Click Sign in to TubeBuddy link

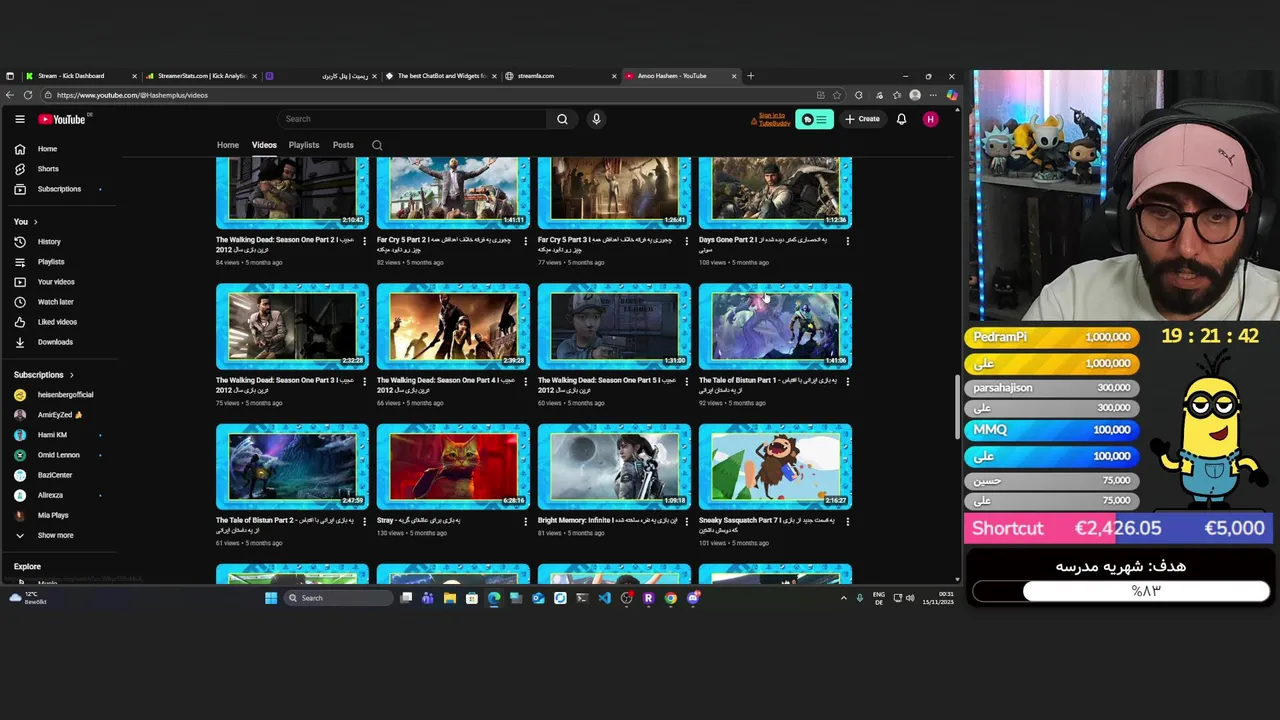(x=773, y=119)
